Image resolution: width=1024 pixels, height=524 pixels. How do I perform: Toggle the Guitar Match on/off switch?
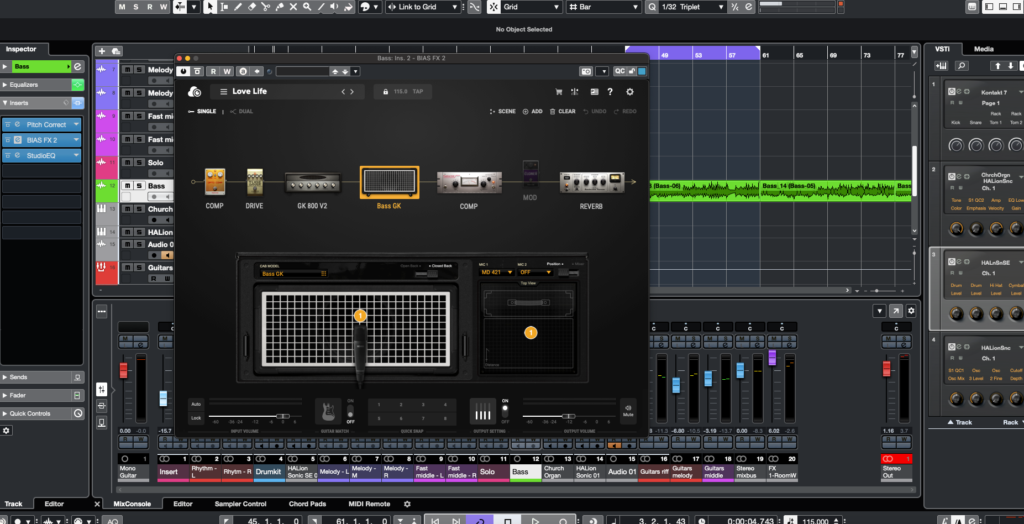coord(350,411)
